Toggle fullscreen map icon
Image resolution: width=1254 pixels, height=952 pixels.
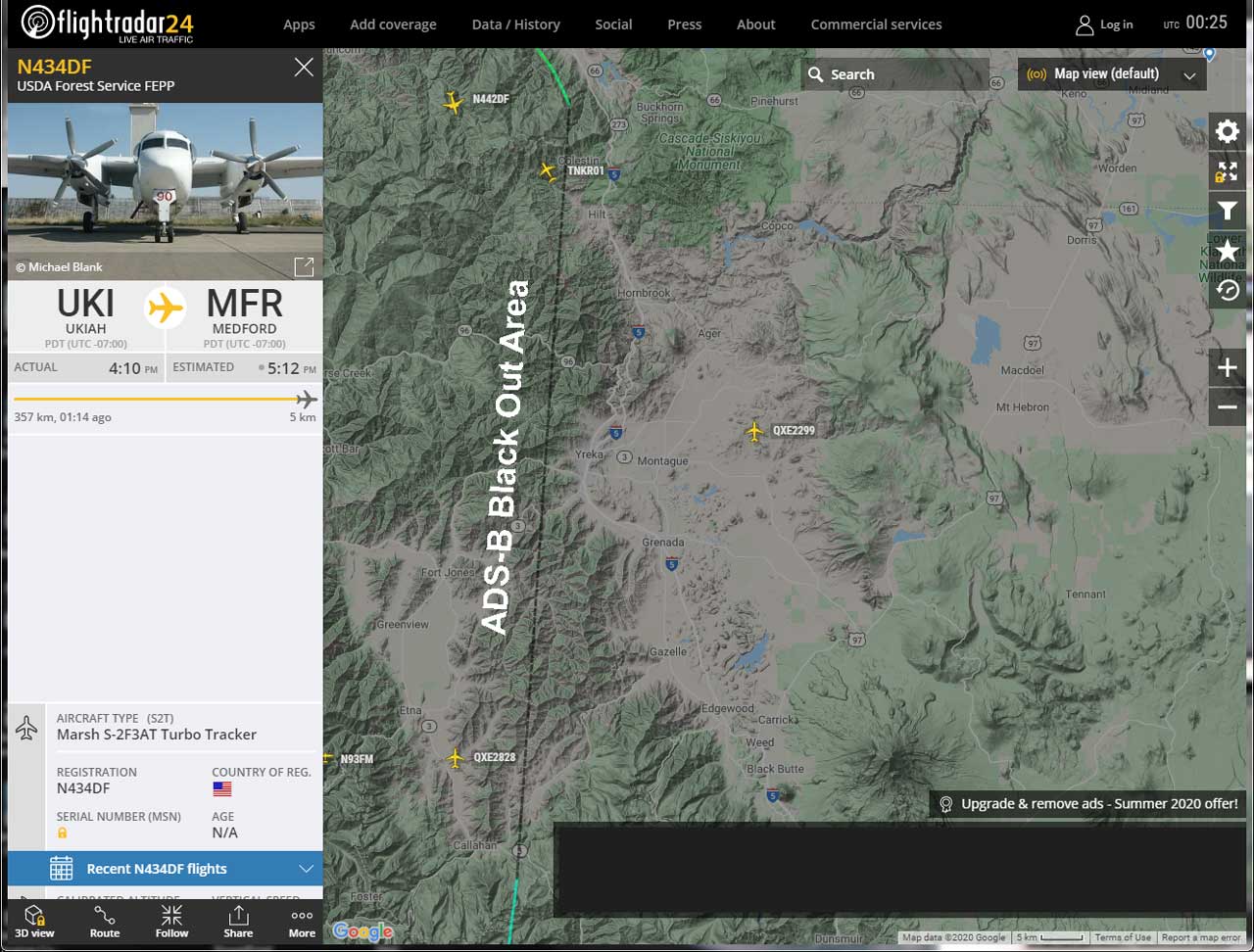click(x=1227, y=172)
